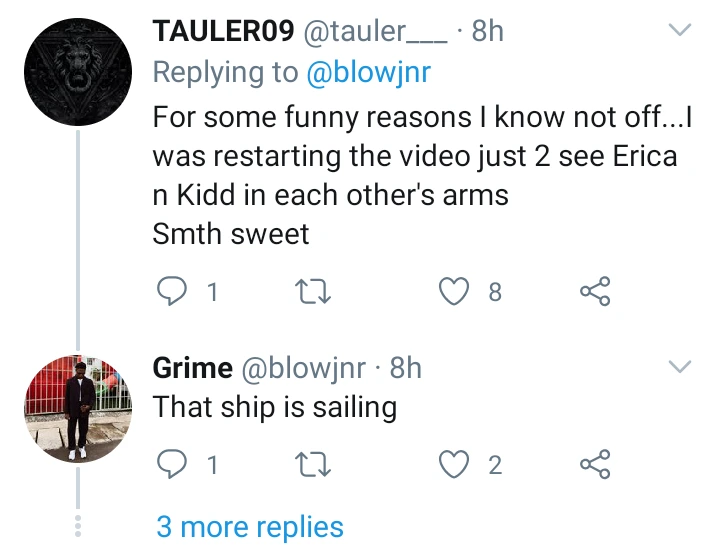Open Grime's profile name

192,368
